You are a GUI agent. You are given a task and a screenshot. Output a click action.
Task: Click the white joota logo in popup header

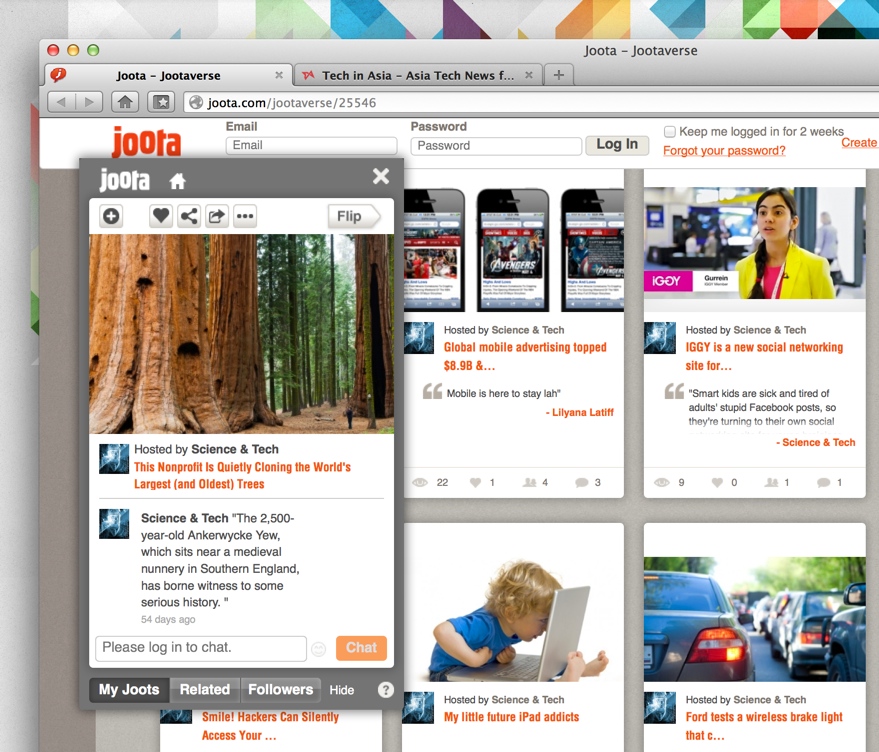(x=124, y=180)
